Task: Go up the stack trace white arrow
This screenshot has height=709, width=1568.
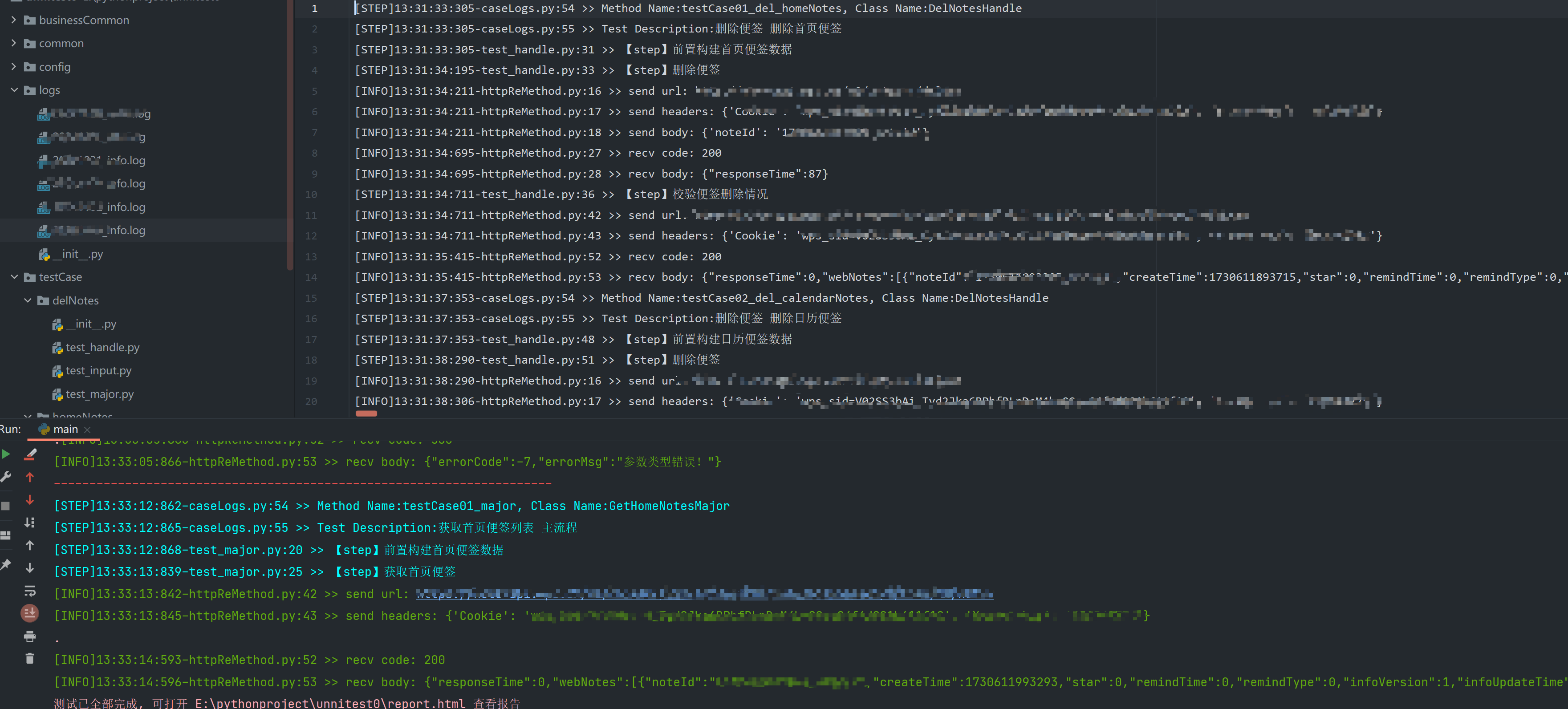Action: point(30,545)
